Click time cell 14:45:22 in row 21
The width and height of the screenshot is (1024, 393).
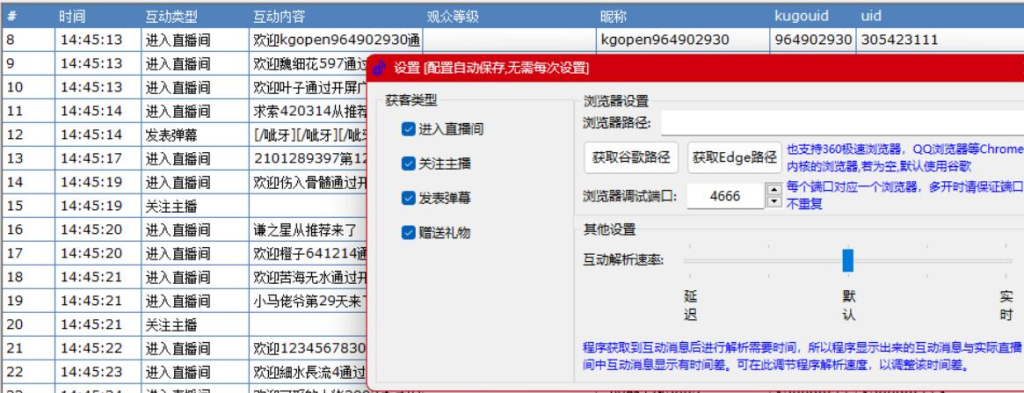tap(98, 349)
